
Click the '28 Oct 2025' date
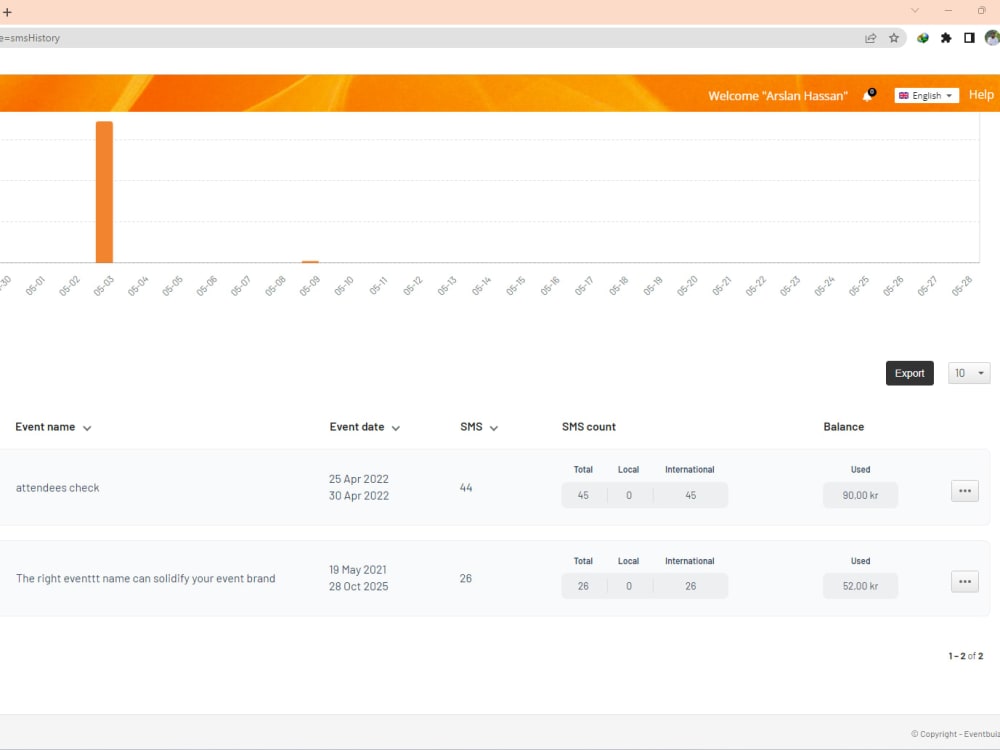[x=358, y=587]
